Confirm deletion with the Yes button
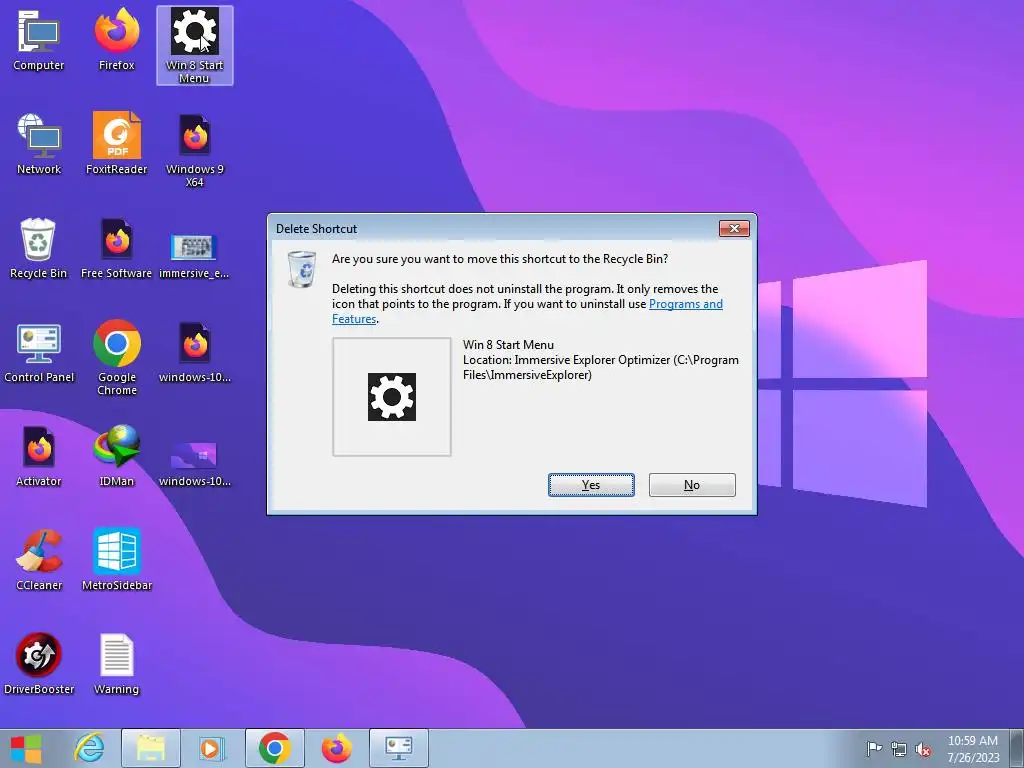Screen dimensions: 1024x768 (x=591, y=485)
